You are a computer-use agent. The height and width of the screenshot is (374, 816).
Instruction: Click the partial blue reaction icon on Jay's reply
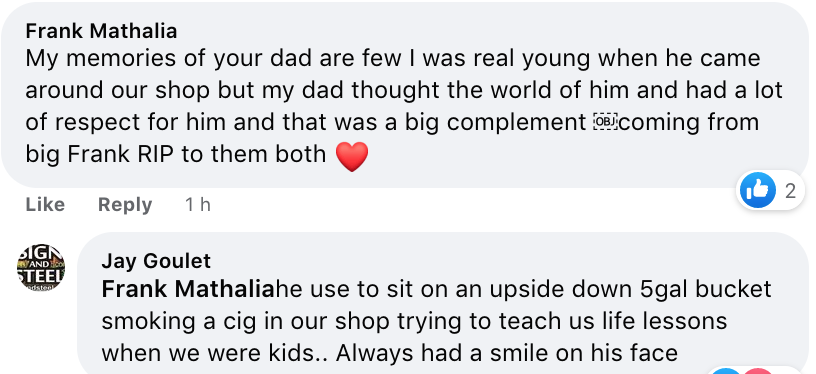[726, 371]
